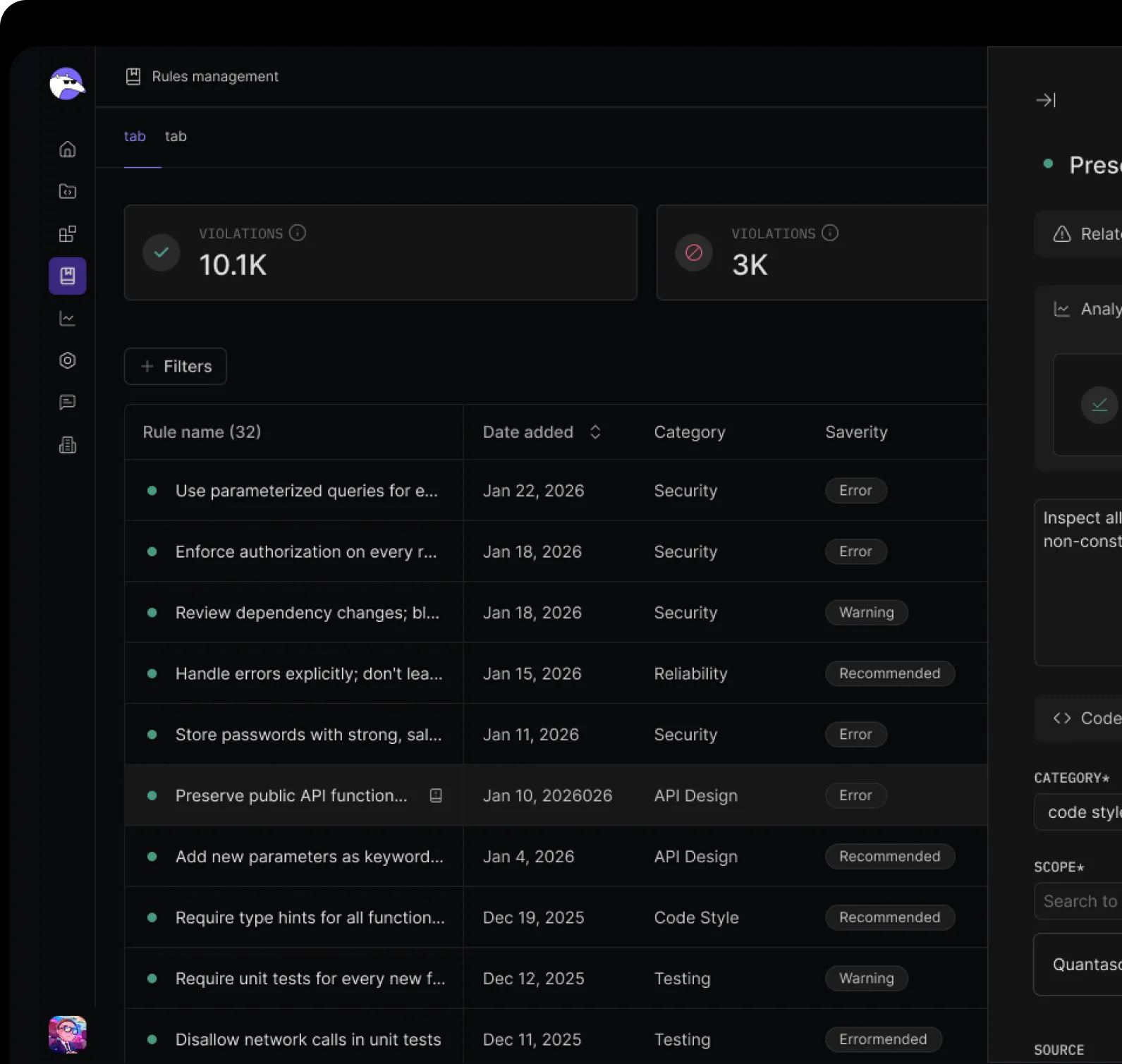The height and width of the screenshot is (1064, 1122).
Task: Click the Scope search input field
Action: tap(1079, 901)
